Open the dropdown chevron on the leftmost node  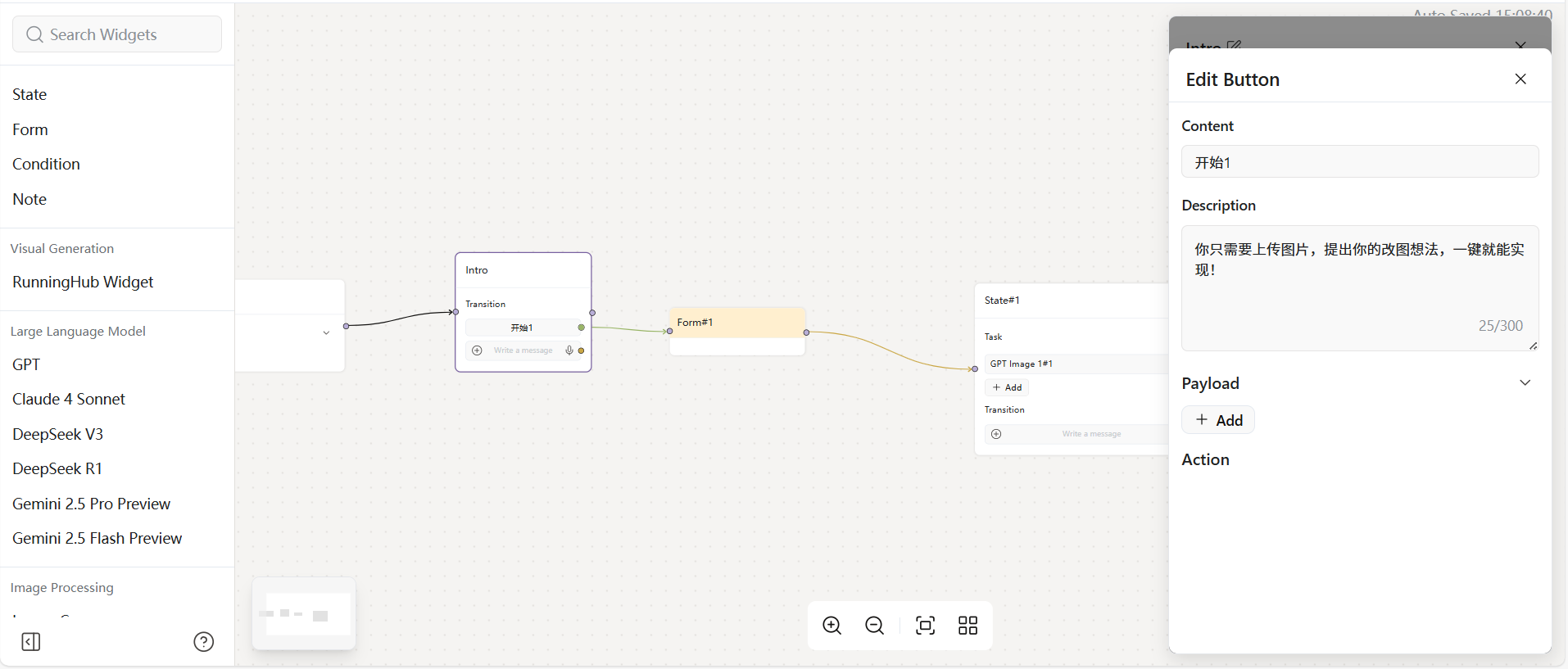[326, 333]
